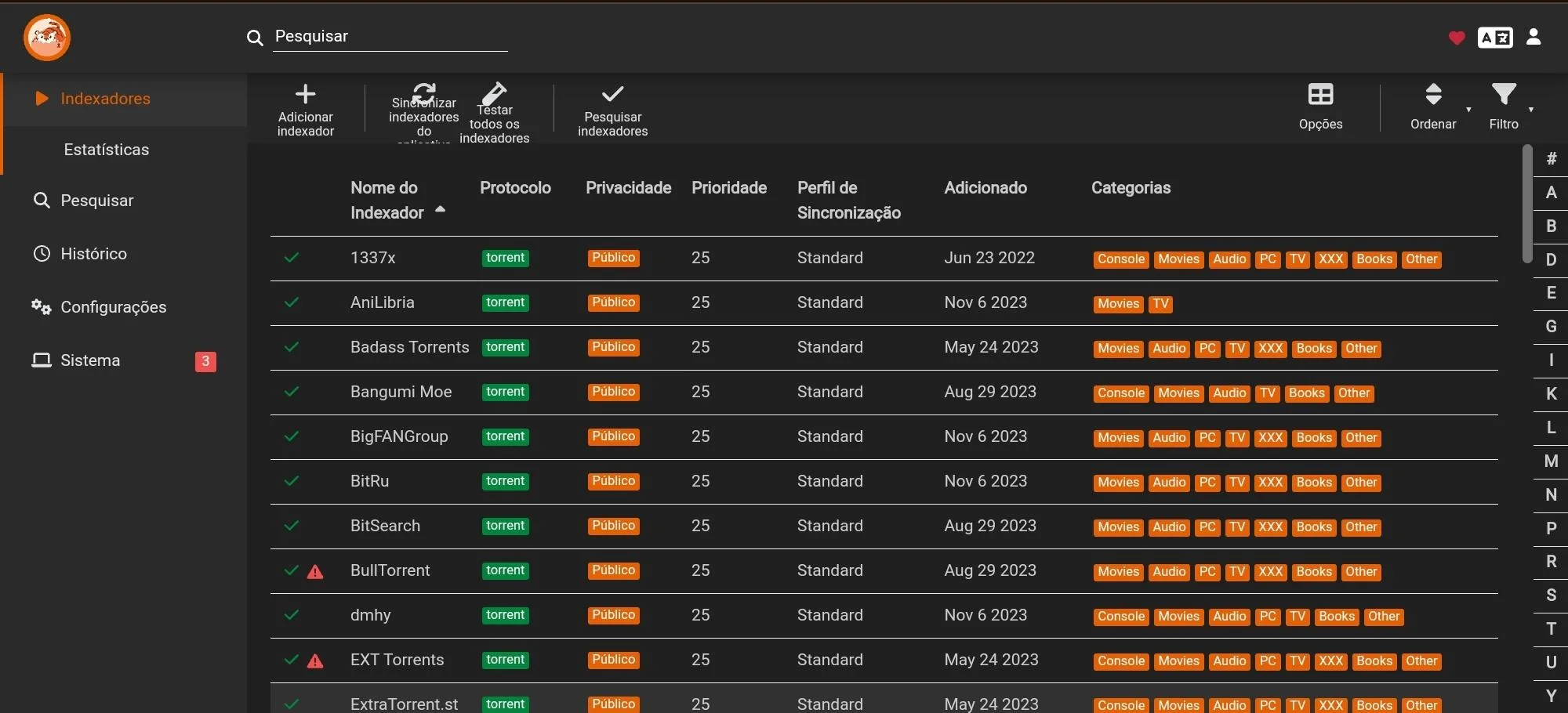Open Configurações in the sidebar
This screenshot has width=1568, height=713.
(x=113, y=307)
